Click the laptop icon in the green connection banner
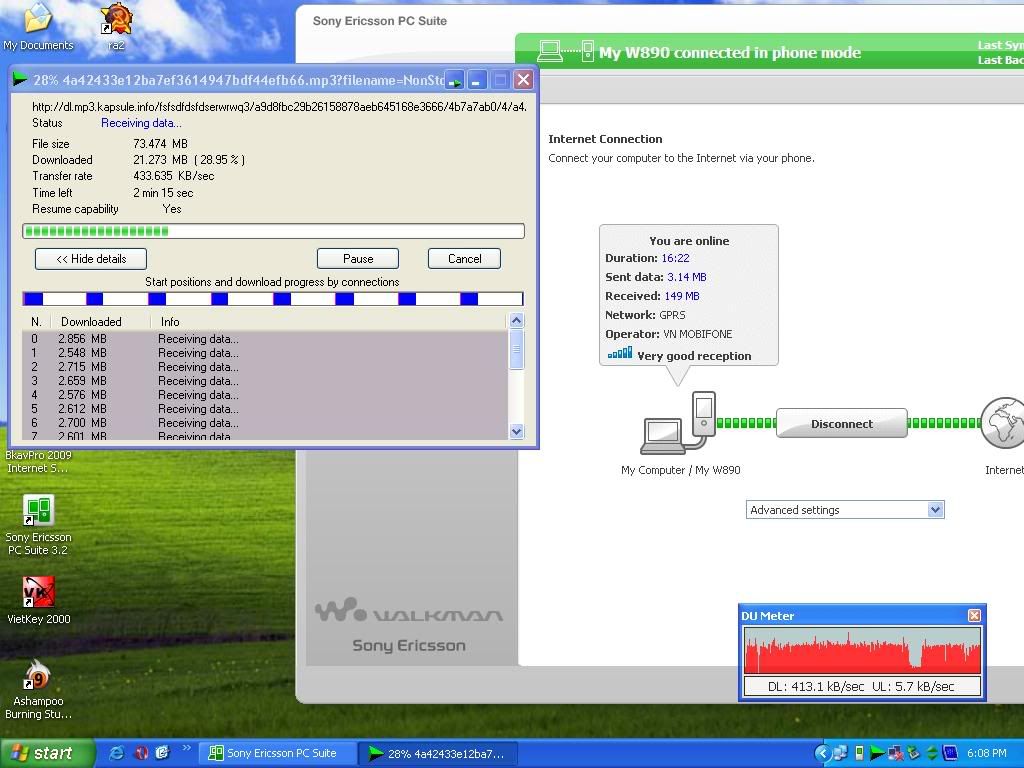Screen dimensions: 1024x768 pos(550,51)
